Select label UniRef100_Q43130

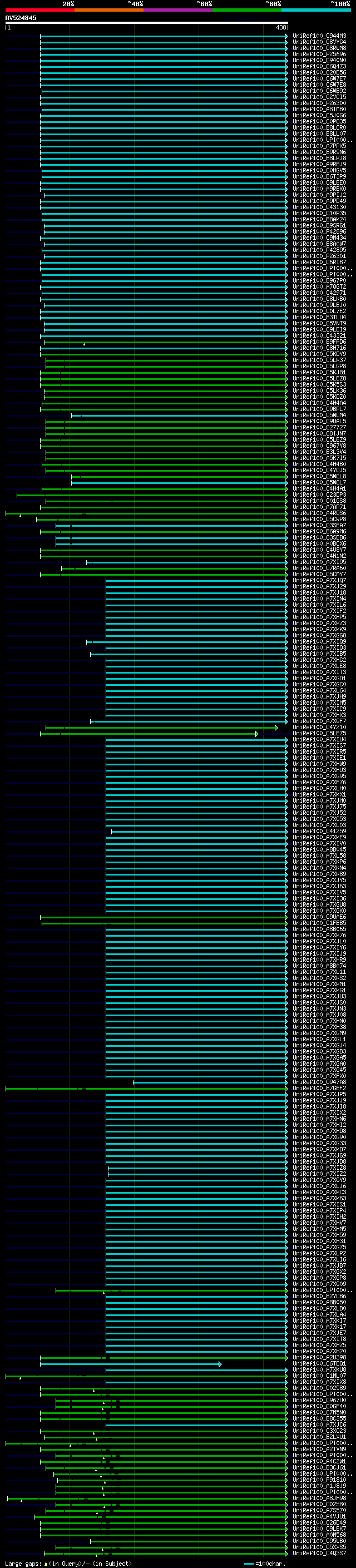(319, 207)
